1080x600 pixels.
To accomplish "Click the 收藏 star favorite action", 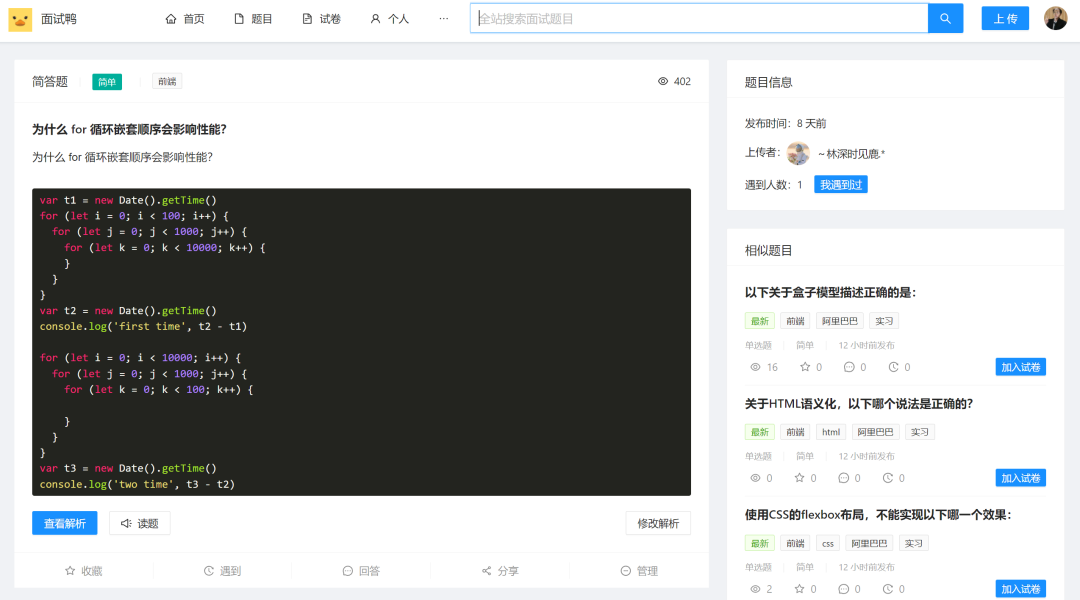I will pyautogui.click(x=83, y=571).
